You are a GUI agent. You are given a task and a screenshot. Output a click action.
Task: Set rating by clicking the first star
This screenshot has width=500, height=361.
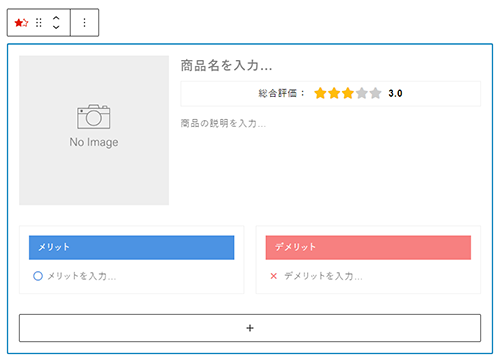point(320,93)
